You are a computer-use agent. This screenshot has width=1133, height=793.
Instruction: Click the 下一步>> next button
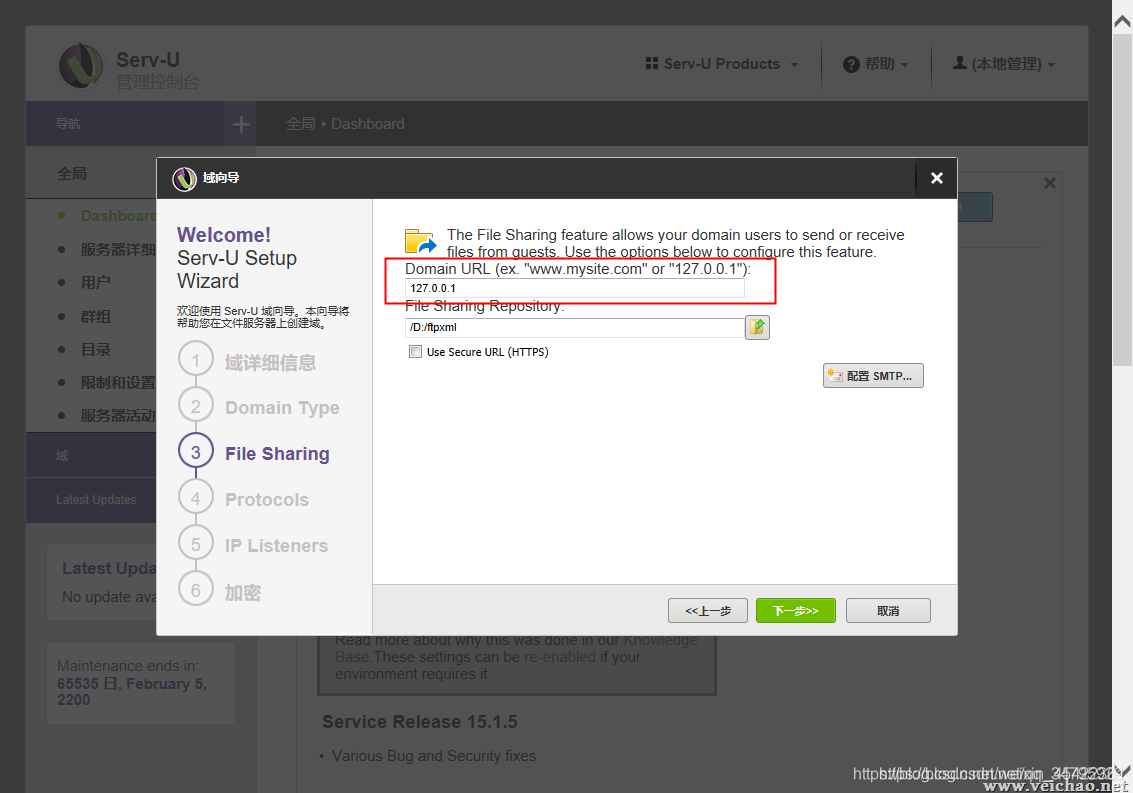coord(796,611)
